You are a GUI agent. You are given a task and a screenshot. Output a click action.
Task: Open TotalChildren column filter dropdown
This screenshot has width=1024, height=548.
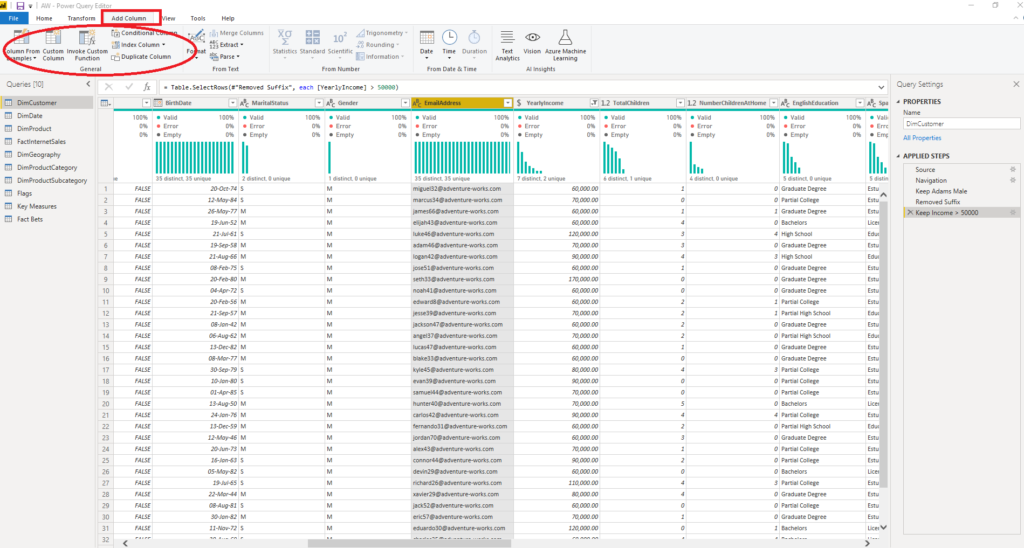click(x=680, y=103)
